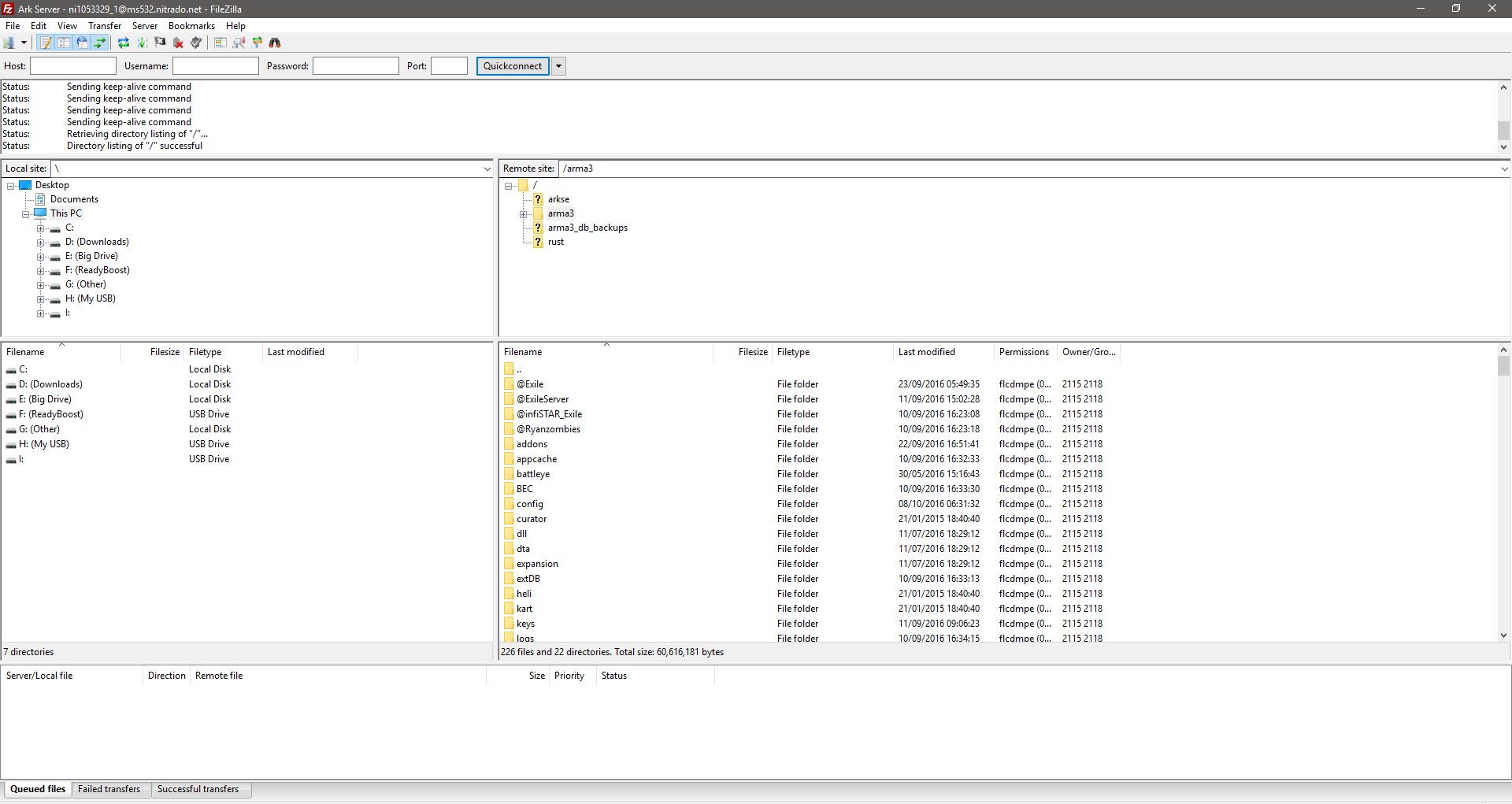Collapse the Desktop node in local tree

click(11, 186)
